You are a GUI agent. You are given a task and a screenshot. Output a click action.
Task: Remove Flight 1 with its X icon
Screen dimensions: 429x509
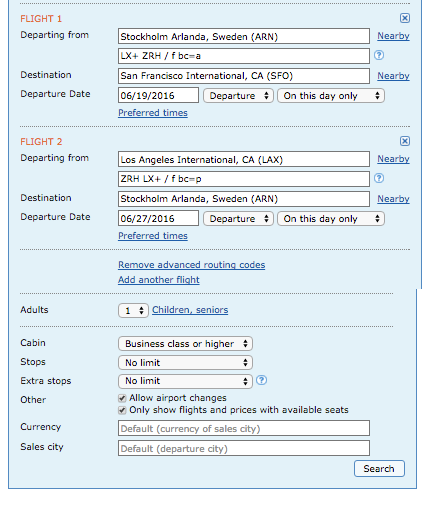pyautogui.click(x=405, y=18)
